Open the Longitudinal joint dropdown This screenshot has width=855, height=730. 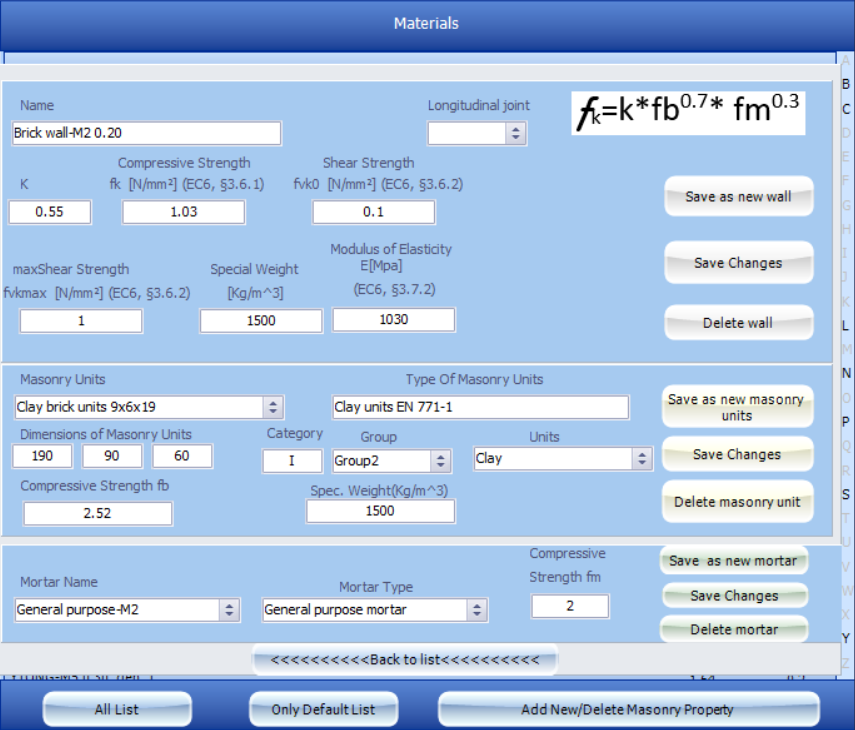click(x=515, y=133)
